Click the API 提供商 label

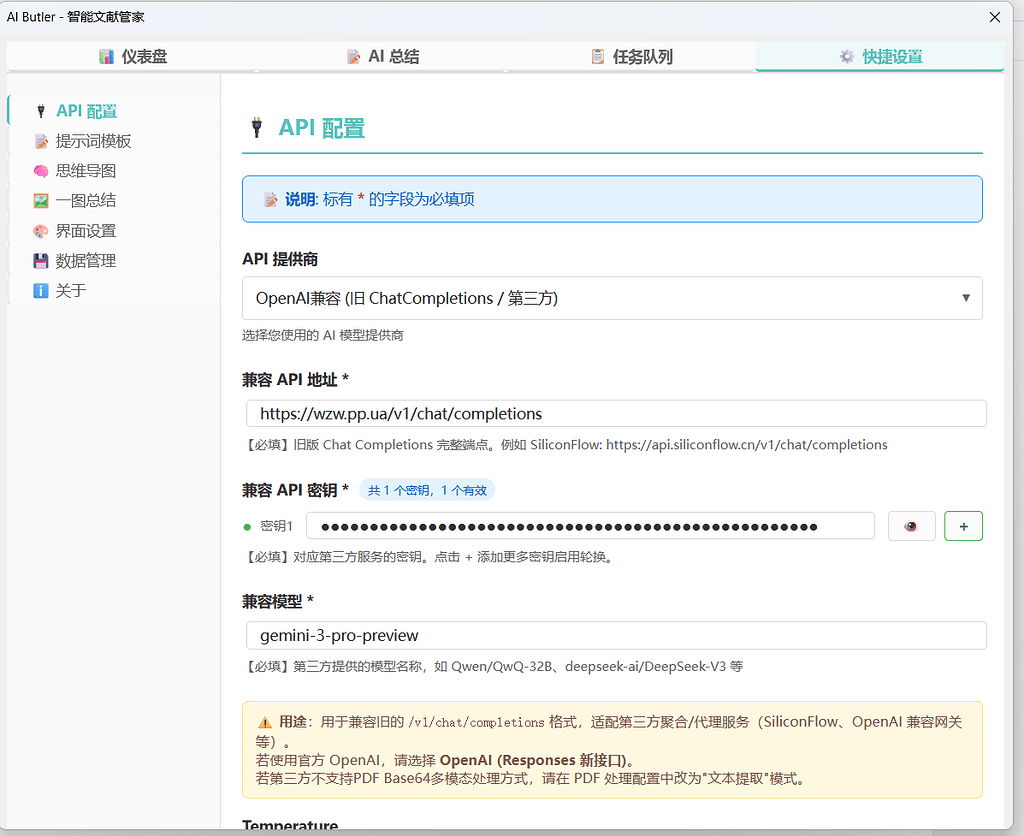pos(280,259)
